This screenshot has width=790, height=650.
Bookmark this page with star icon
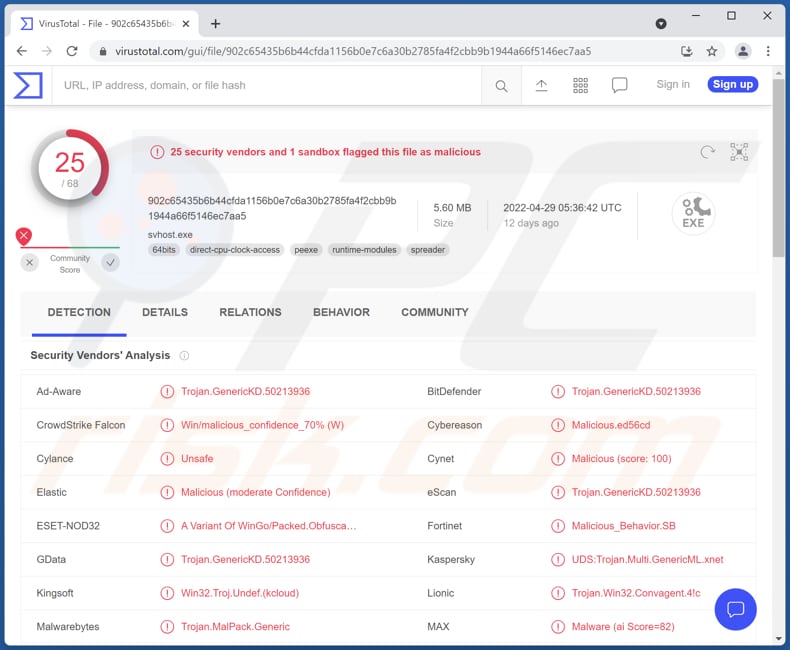point(711,51)
